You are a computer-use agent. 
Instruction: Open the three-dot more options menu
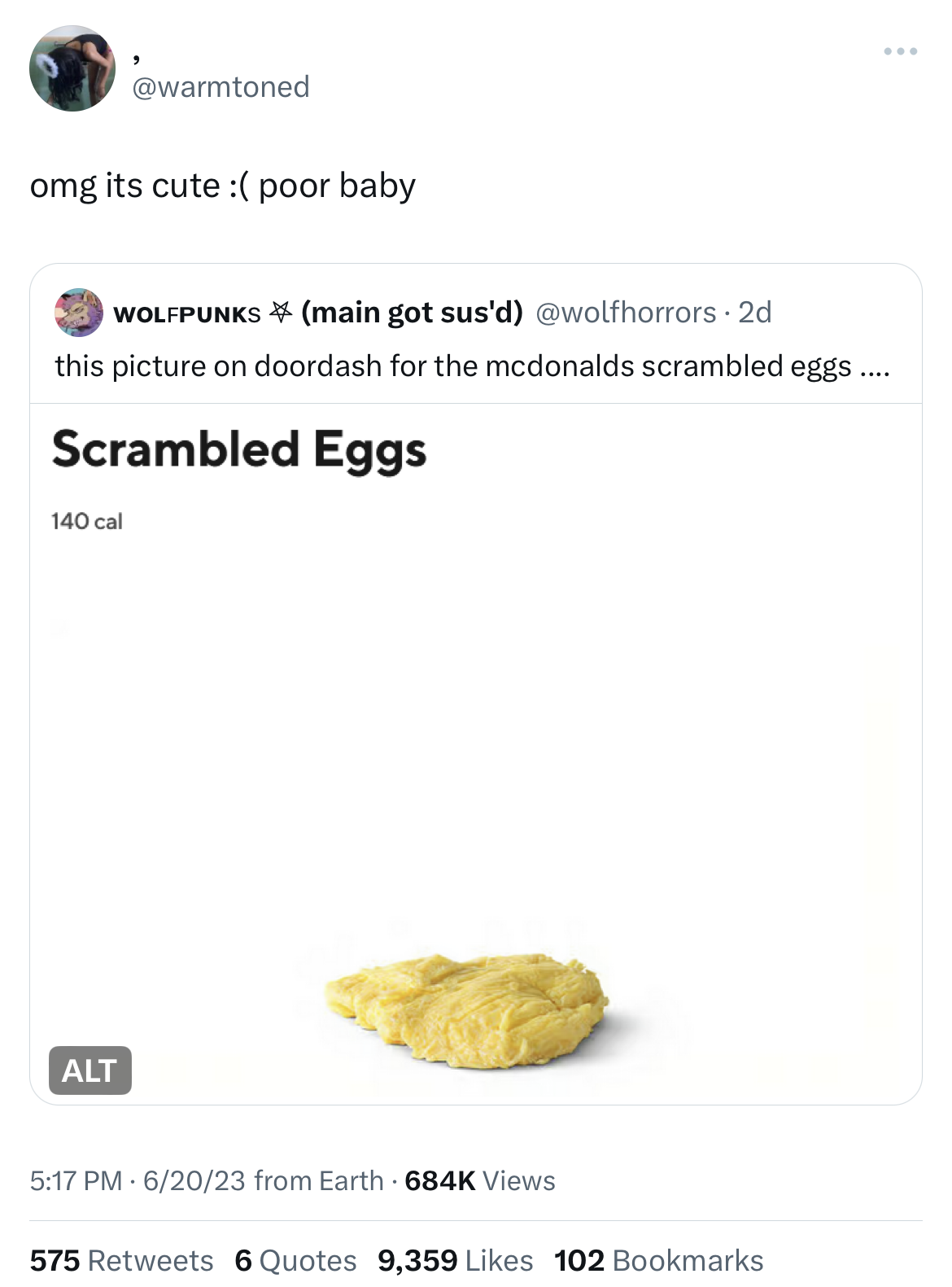[x=901, y=51]
